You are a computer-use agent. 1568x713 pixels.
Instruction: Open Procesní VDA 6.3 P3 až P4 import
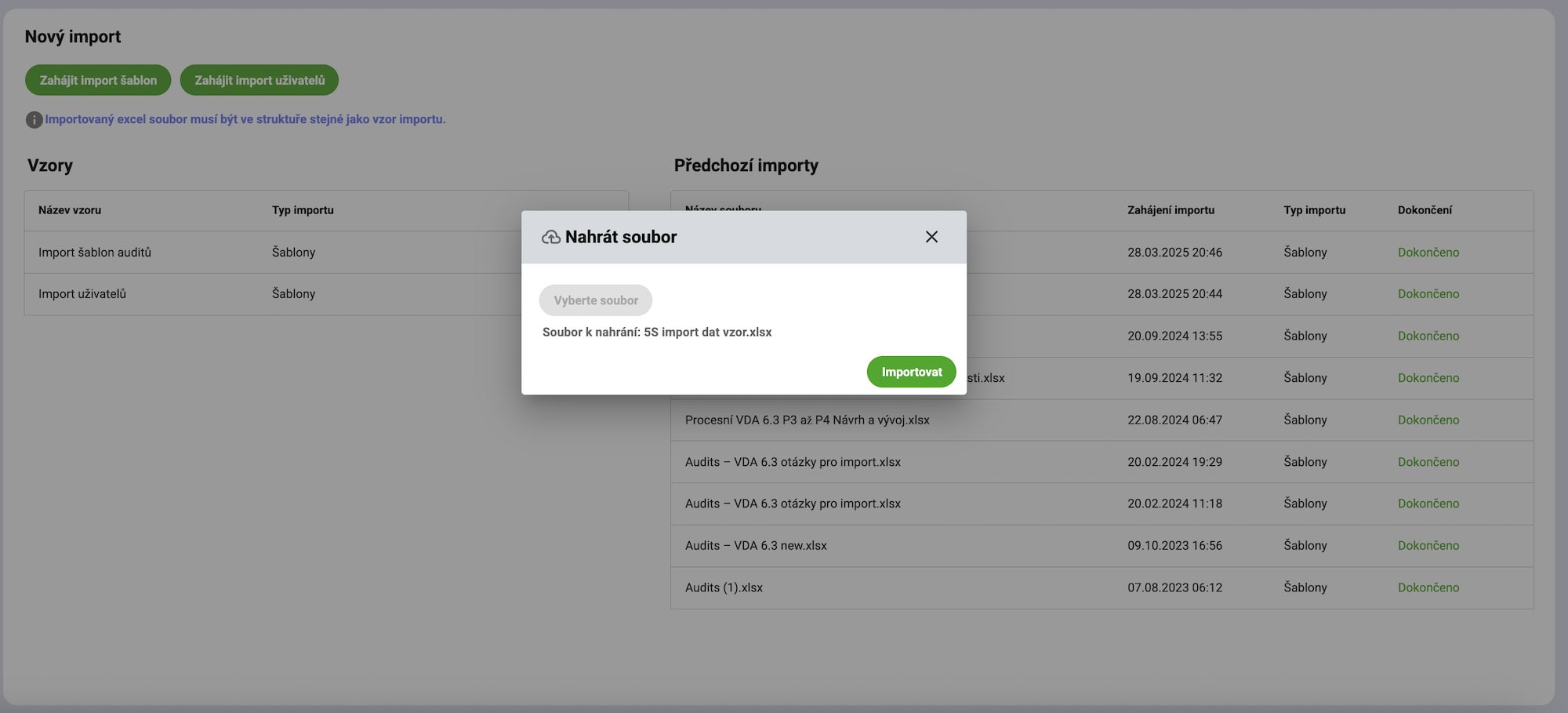coord(807,420)
